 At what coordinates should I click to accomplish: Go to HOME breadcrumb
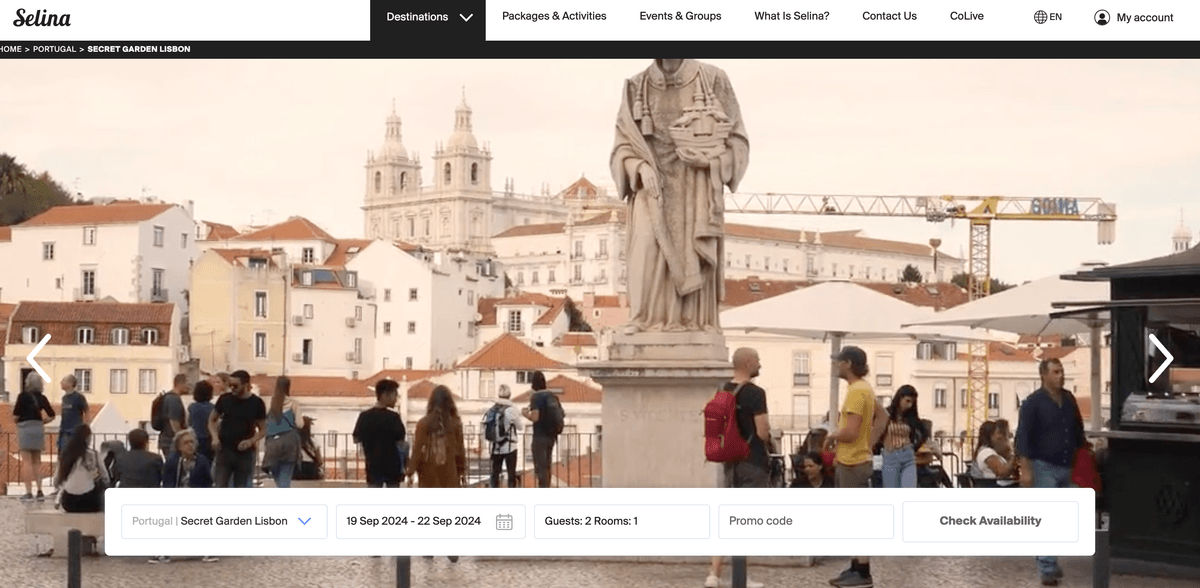coord(11,49)
